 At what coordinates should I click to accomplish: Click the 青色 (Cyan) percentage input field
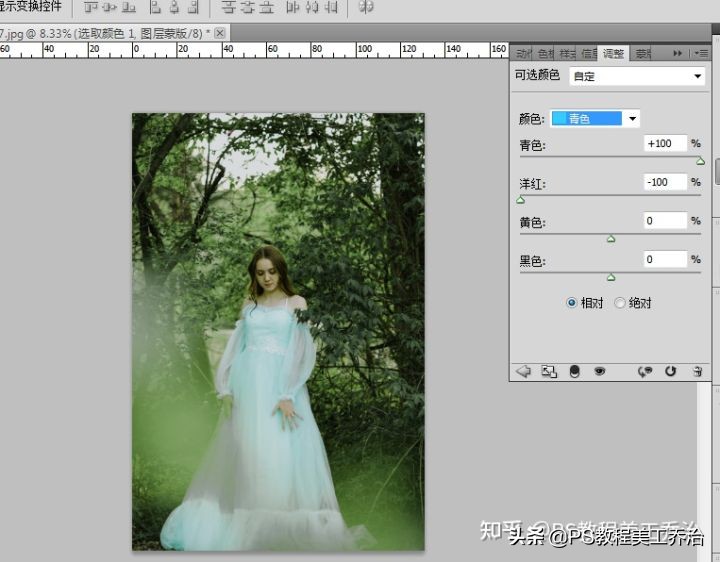[x=665, y=144]
